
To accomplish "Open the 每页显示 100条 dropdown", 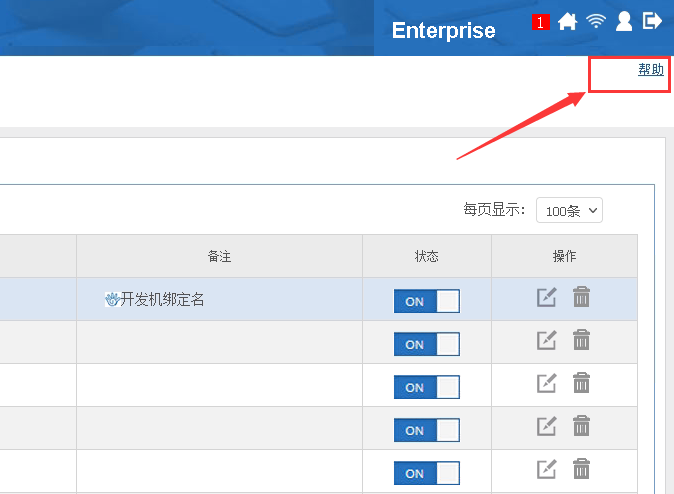I will (x=570, y=211).
